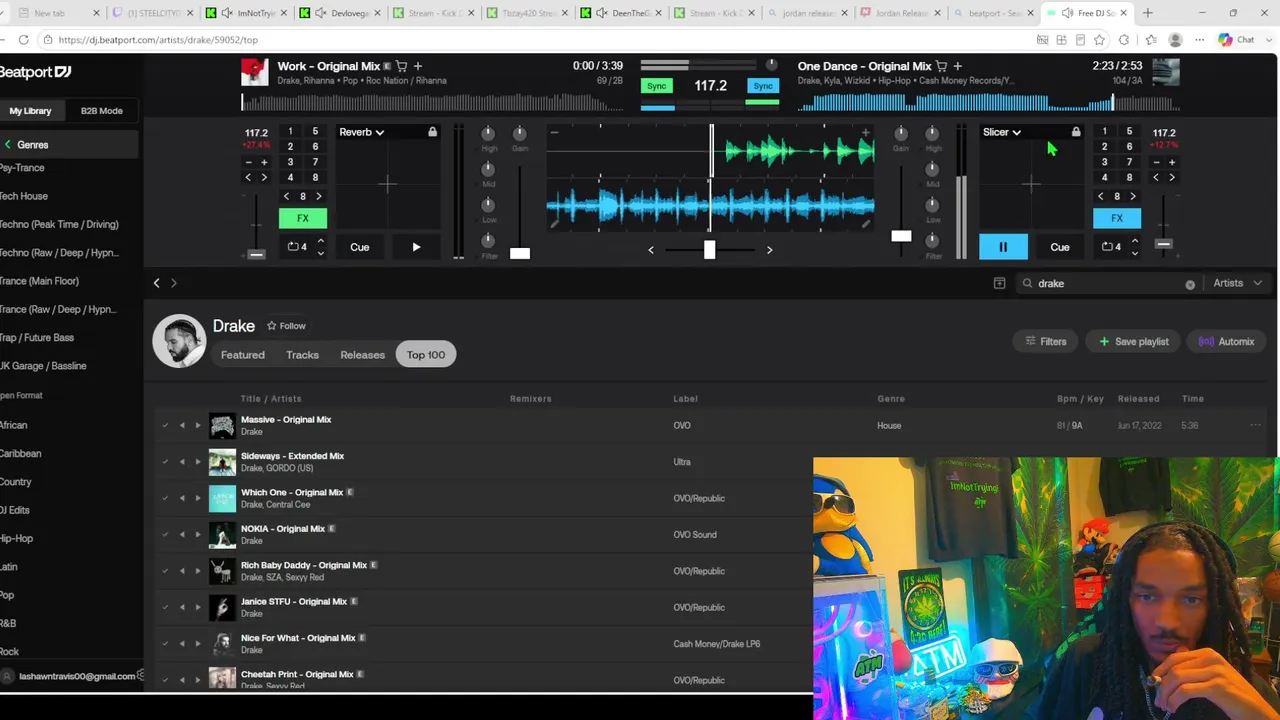Nudge crossfader right with the arrow

[x=769, y=250]
